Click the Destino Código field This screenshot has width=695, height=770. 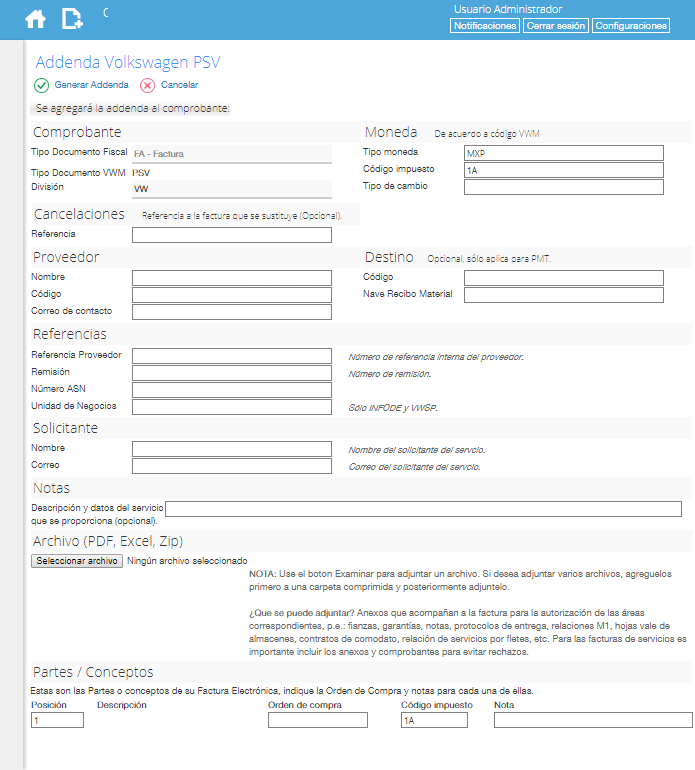click(x=564, y=278)
